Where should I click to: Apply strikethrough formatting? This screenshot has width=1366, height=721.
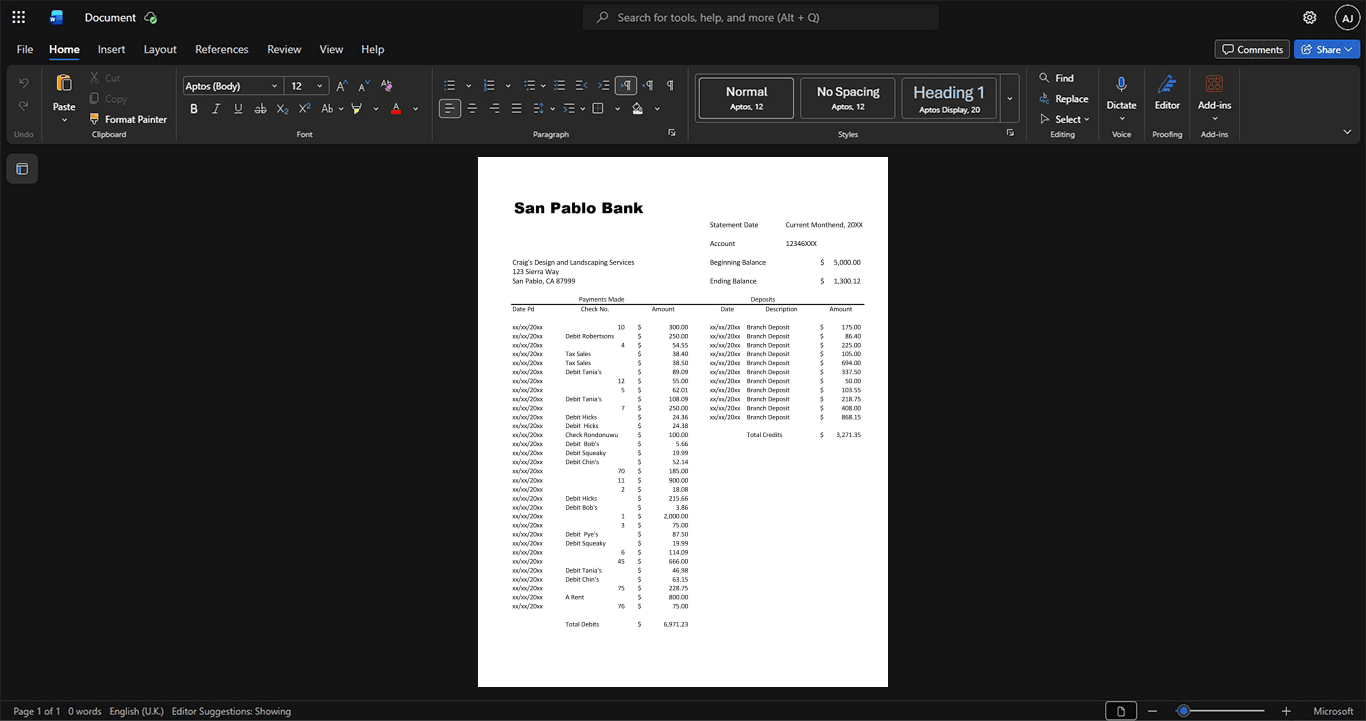tap(260, 108)
